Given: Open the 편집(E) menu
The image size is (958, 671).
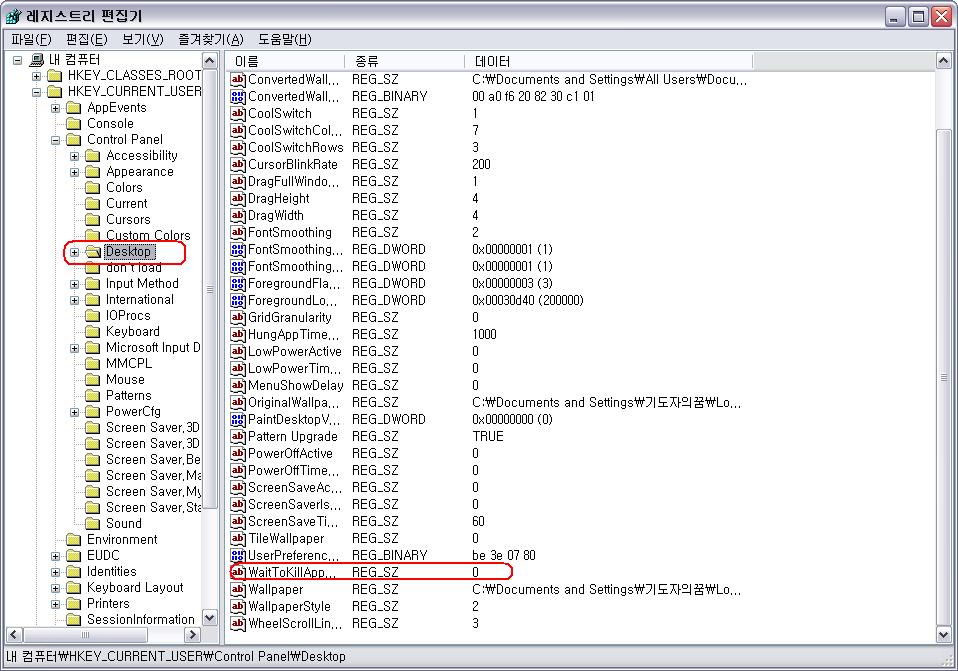Looking at the screenshot, I should [x=87, y=40].
